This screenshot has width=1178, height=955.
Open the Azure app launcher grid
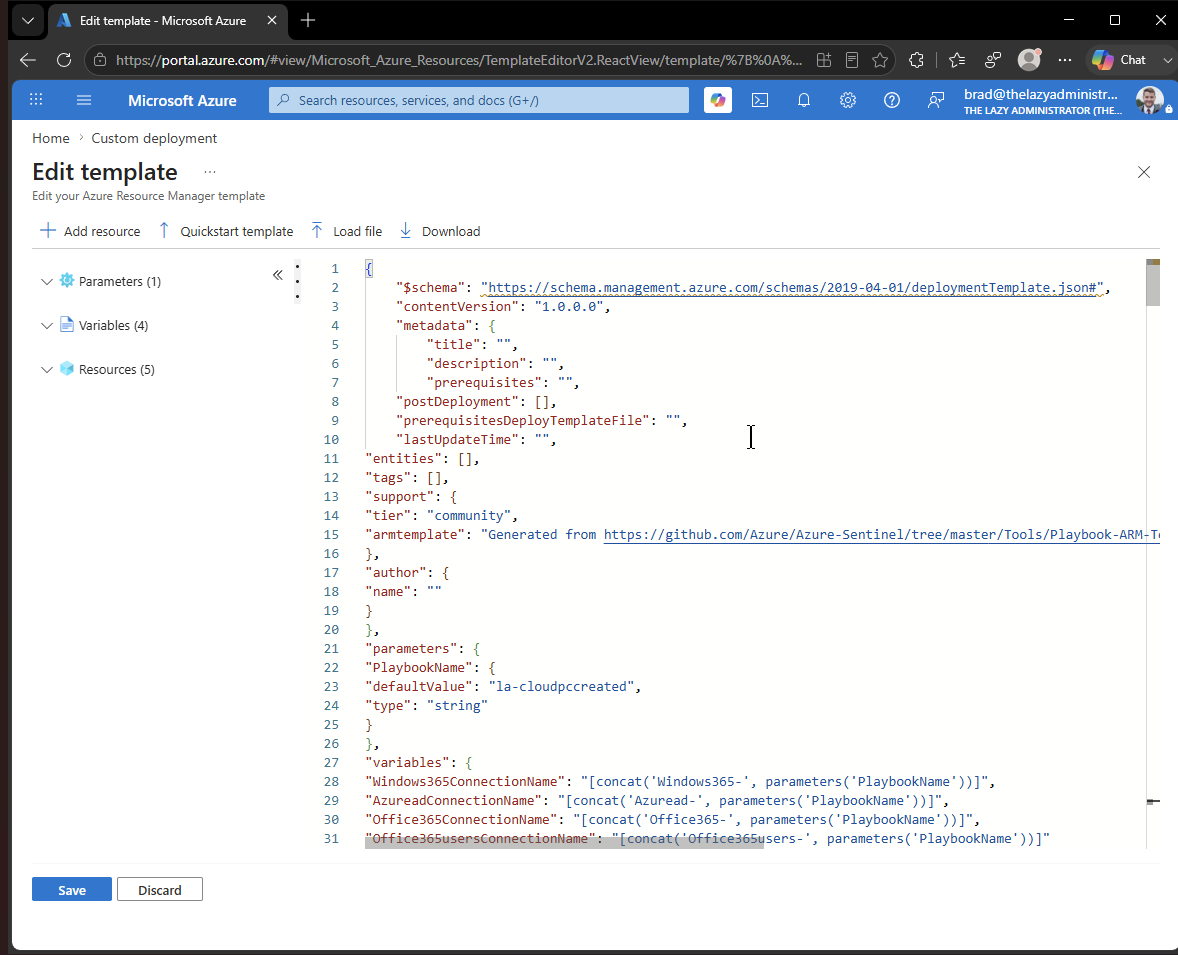coord(36,99)
